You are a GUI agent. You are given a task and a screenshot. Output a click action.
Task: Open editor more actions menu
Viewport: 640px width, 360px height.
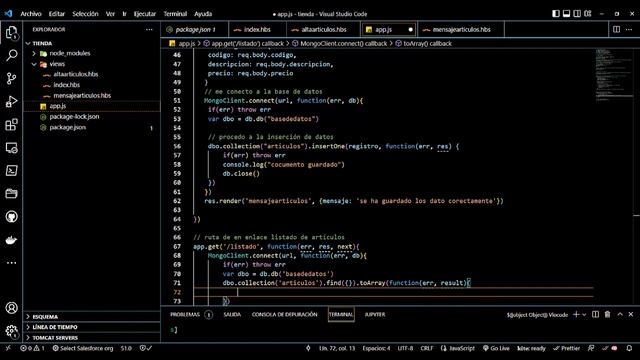coord(629,29)
